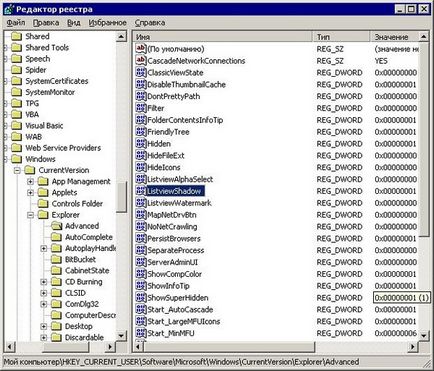
Task: Click the DisableThumbnailCache DWORD icon
Action: pos(141,84)
